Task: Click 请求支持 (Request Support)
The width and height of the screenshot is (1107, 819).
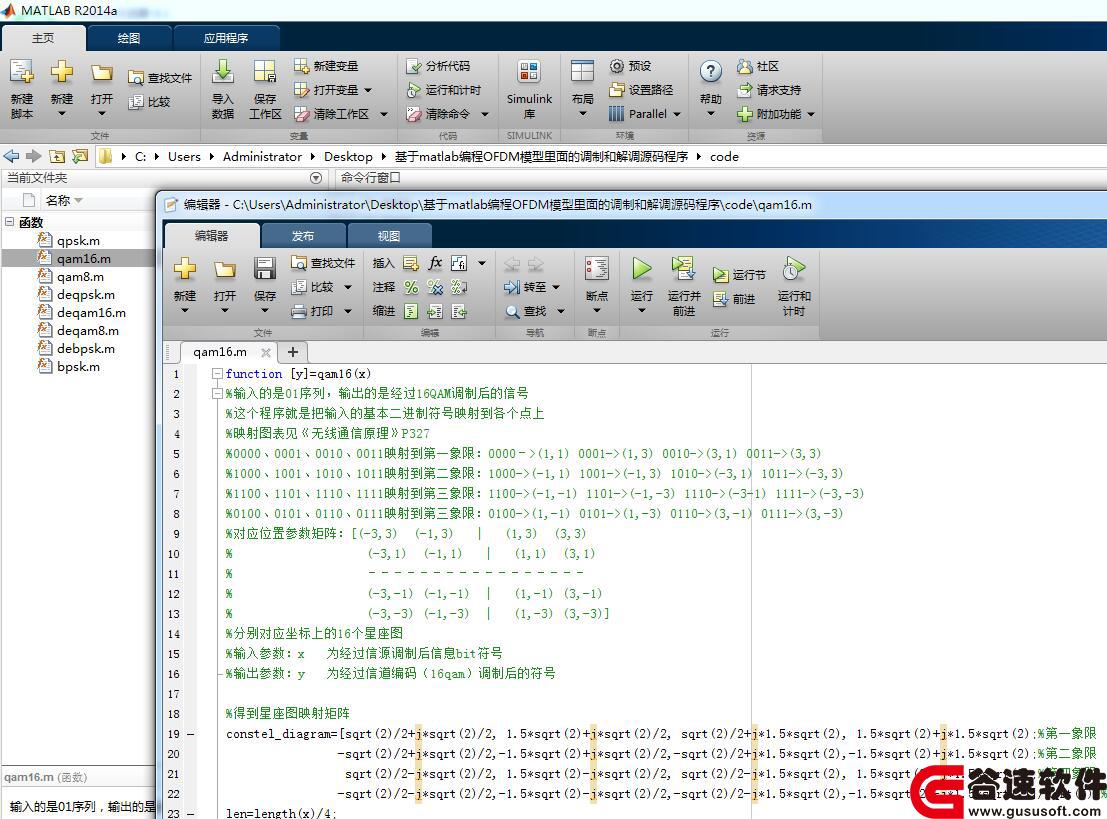Action: point(769,90)
